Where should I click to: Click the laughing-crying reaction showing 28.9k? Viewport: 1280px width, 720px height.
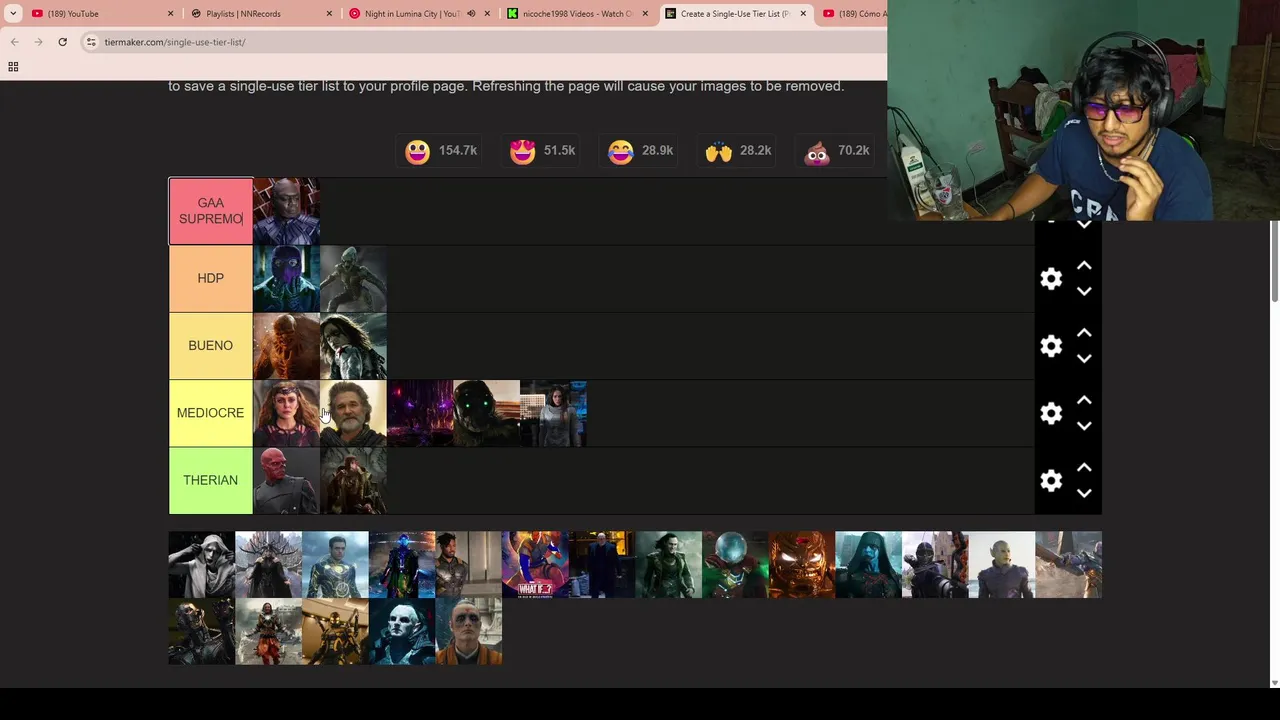[x=640, y=151]
